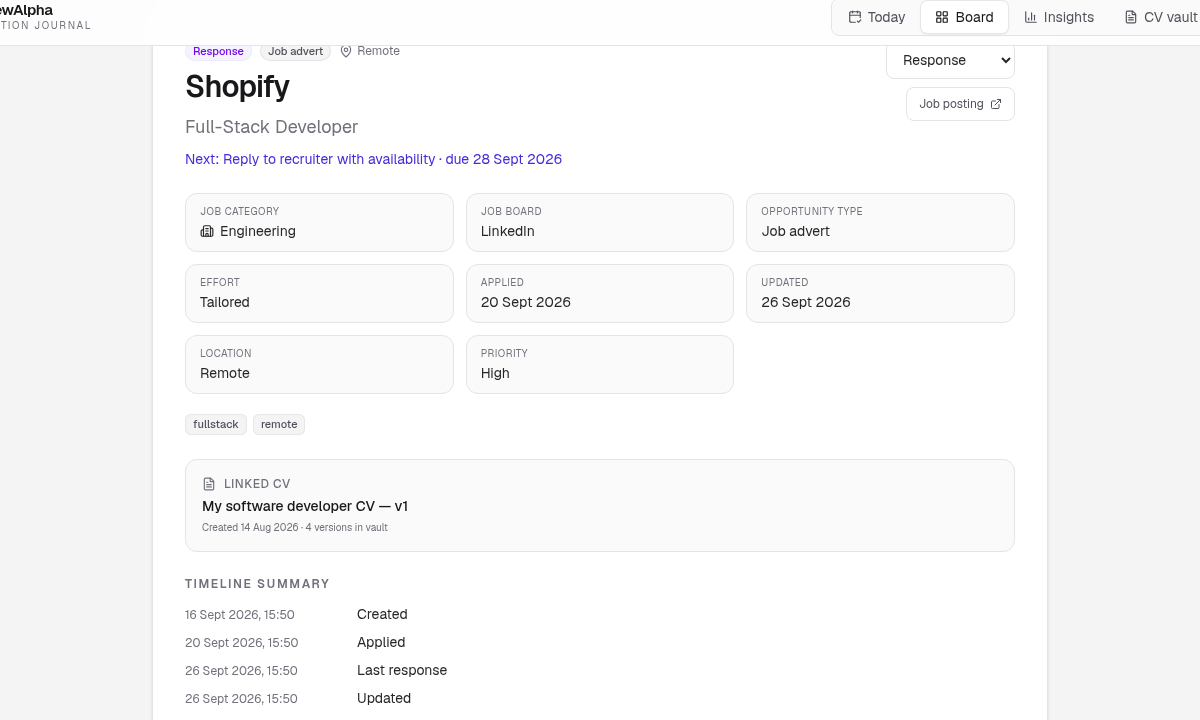Click the Updated date 26 Sept 2026
1200x720 pixels.
[806, 302]
